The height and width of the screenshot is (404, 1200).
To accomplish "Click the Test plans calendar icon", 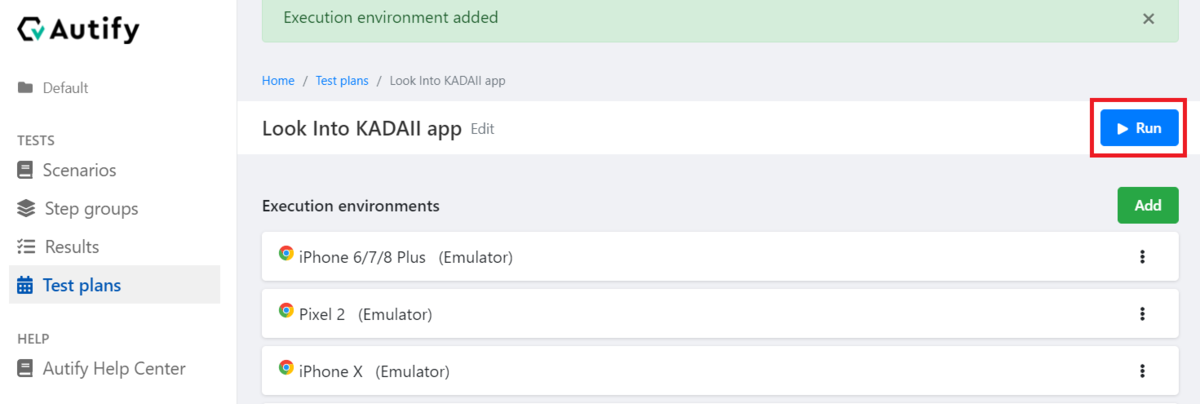I will pyautogui.click(x=25, y=285).
